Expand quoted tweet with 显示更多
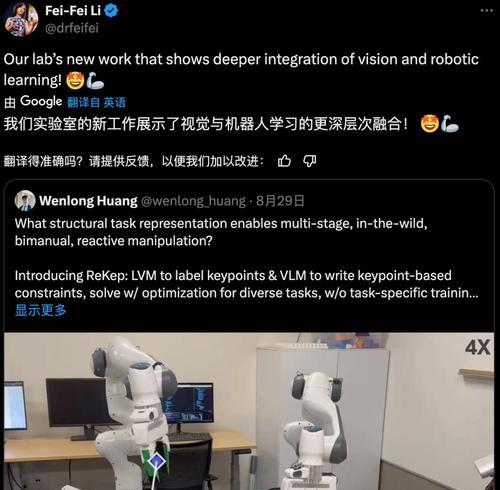This screenshot has width=500, height=490. click(x=40, y=310)
